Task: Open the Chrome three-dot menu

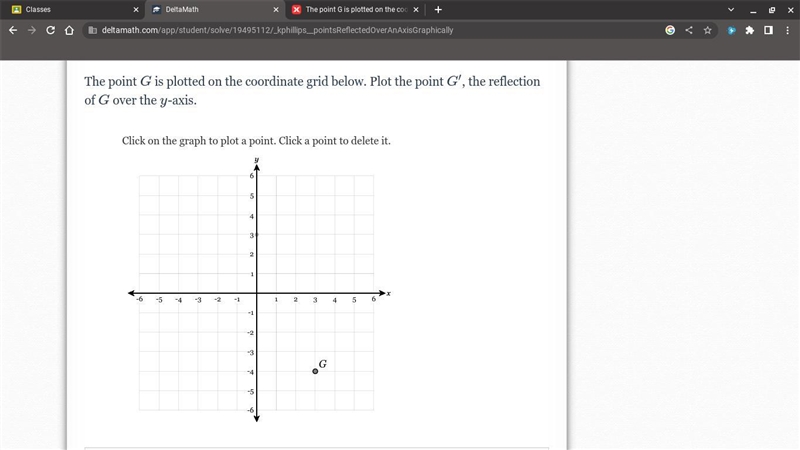Action: click(x=787, y=30)
